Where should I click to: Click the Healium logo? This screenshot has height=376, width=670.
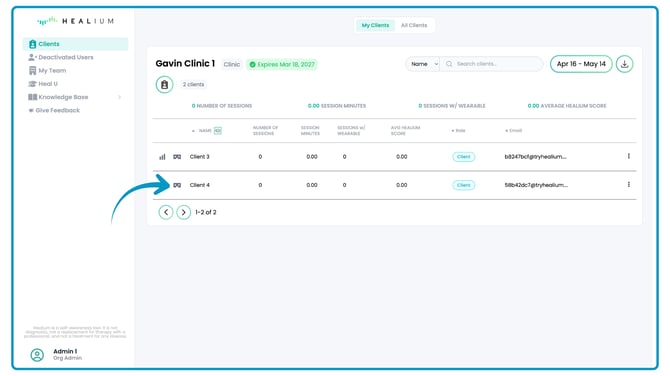pos(76,21)
